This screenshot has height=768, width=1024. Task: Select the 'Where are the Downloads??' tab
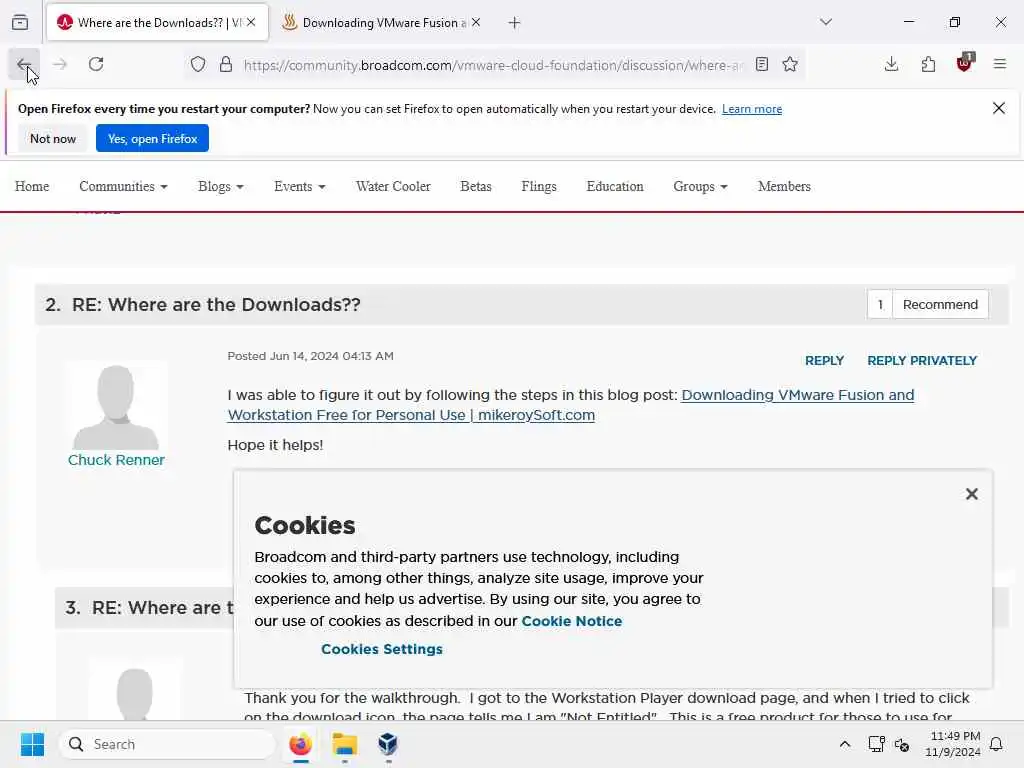pos(157,23)
